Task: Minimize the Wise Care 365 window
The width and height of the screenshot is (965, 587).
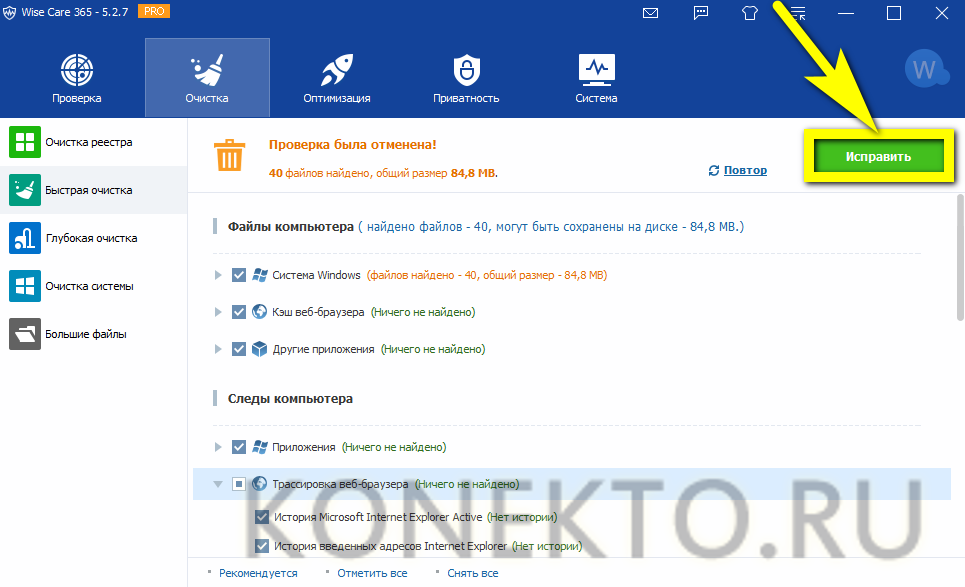Action: click(846, 13)
